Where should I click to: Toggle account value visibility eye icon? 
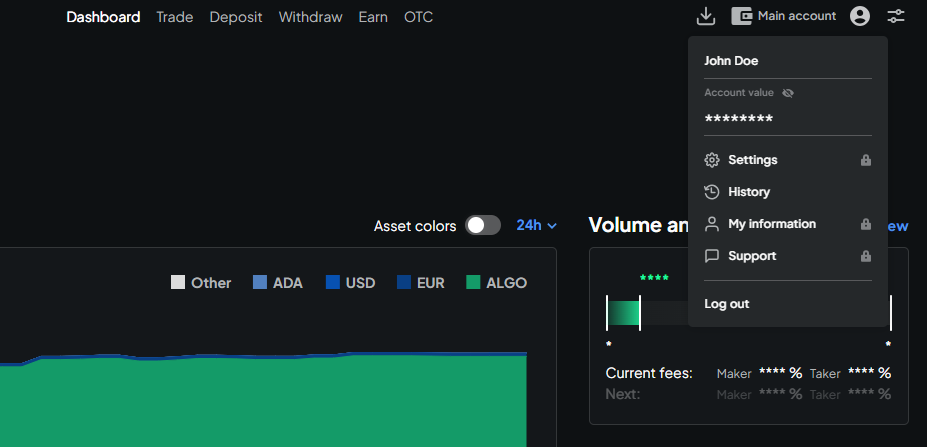[x=788, y=93]
